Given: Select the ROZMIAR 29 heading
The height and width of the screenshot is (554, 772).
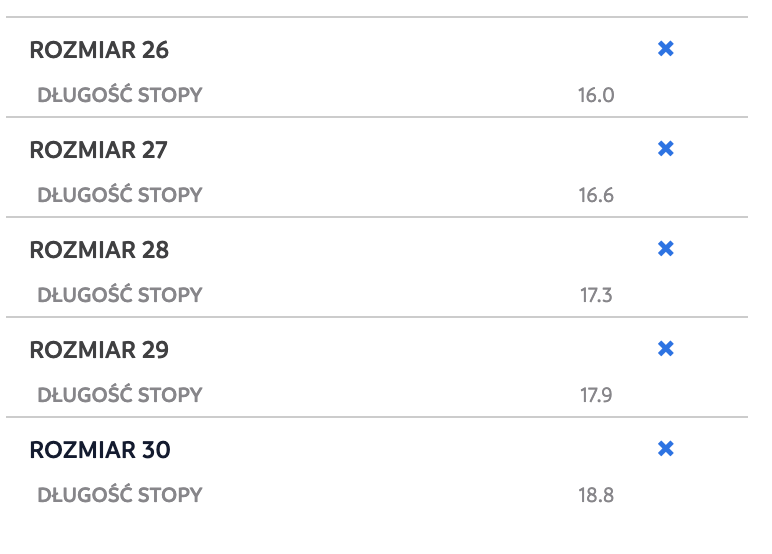Looking at the screenshot, I should (99, 350).
